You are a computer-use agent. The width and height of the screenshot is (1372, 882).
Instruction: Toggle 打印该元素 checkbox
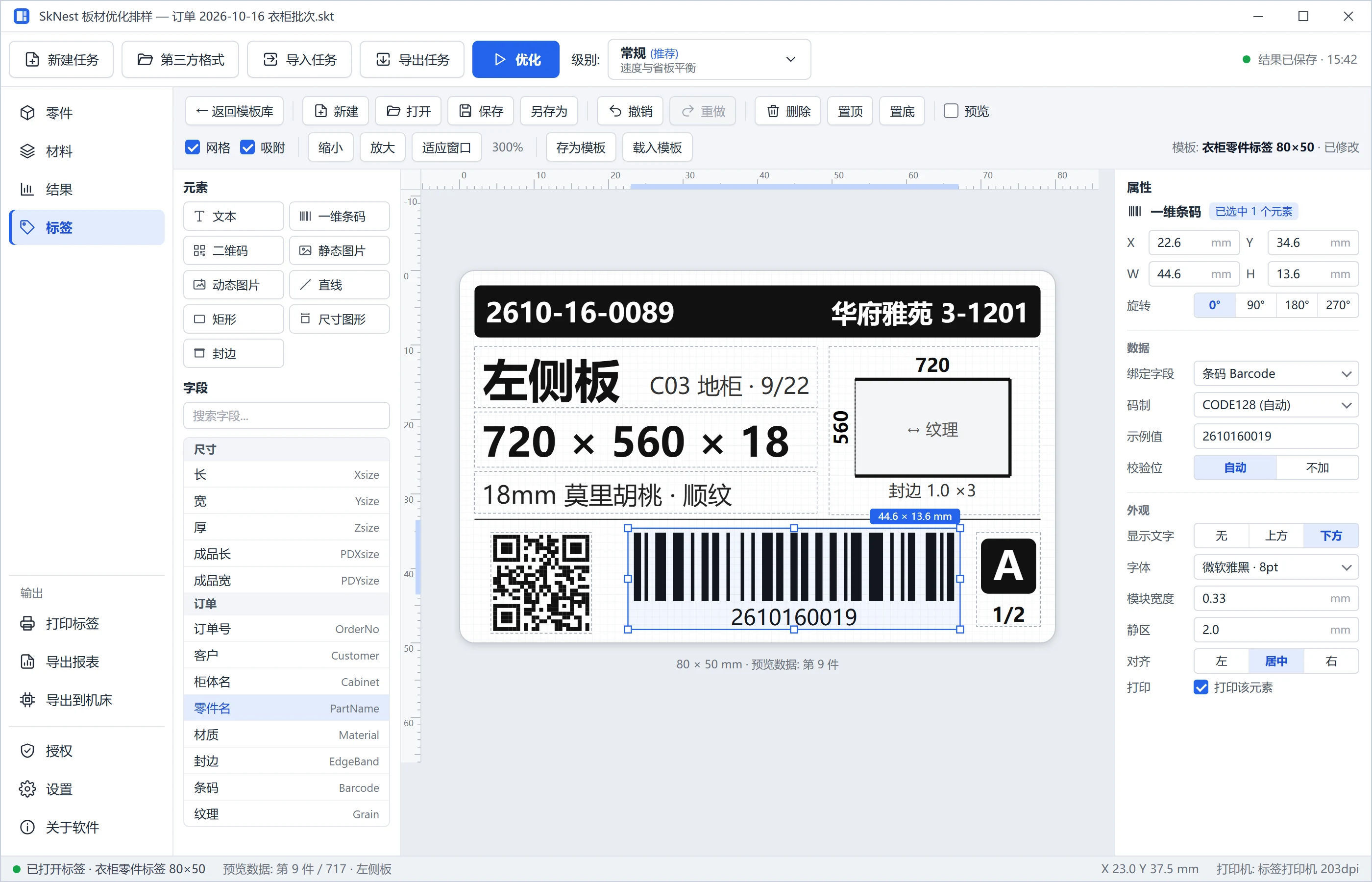coord(1201,687)
